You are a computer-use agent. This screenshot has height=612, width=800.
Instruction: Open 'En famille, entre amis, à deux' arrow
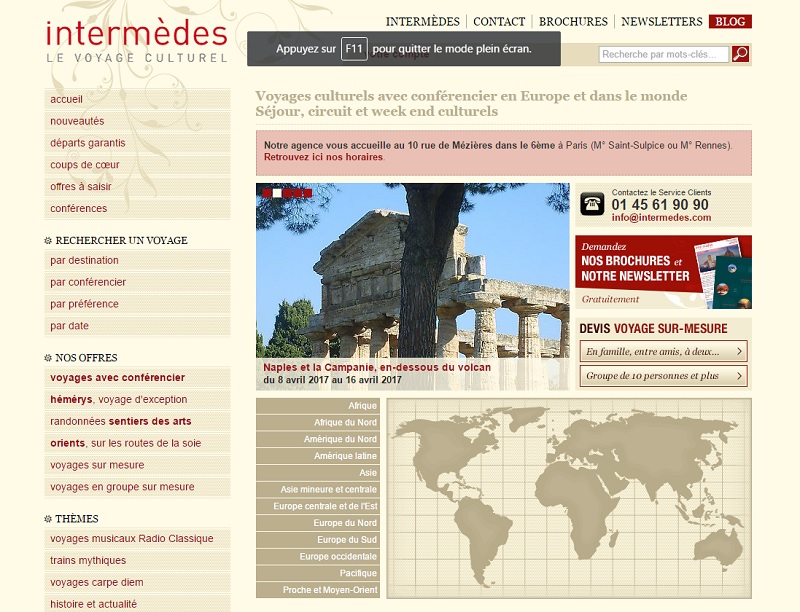[740, 351]
